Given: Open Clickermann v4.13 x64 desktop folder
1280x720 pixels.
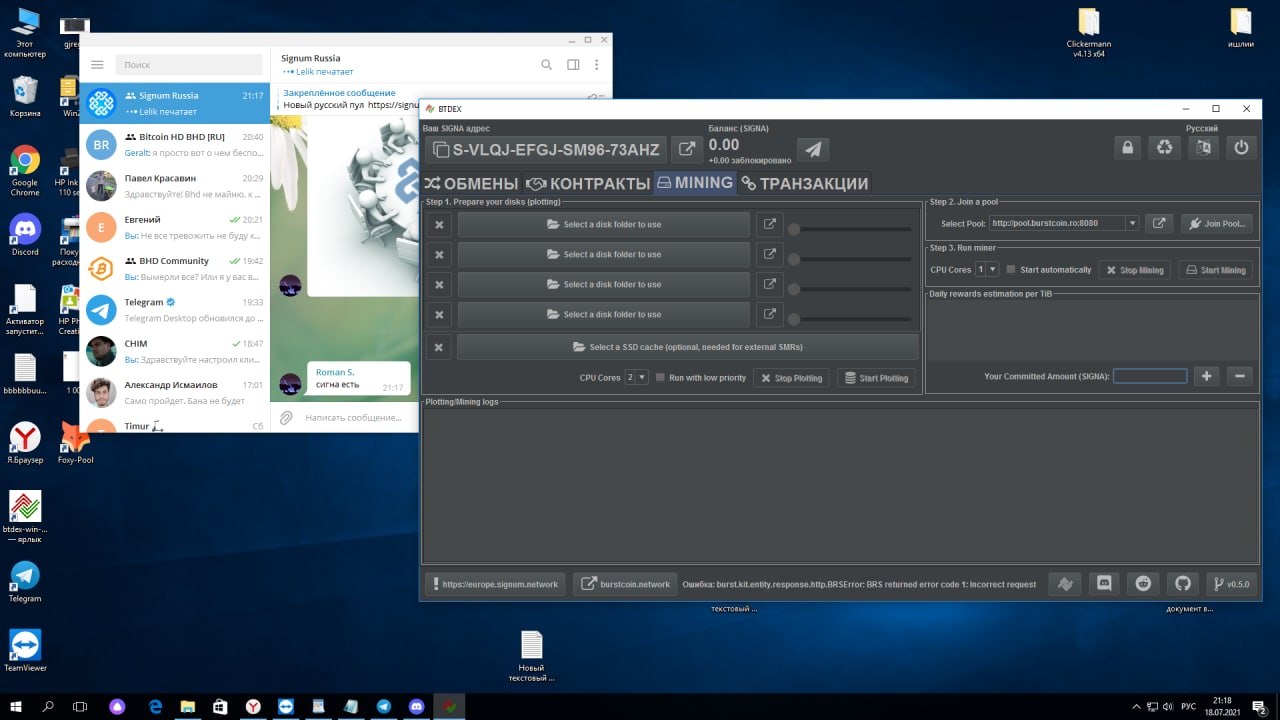Looking at the screenshot, I should point(1089,32).
